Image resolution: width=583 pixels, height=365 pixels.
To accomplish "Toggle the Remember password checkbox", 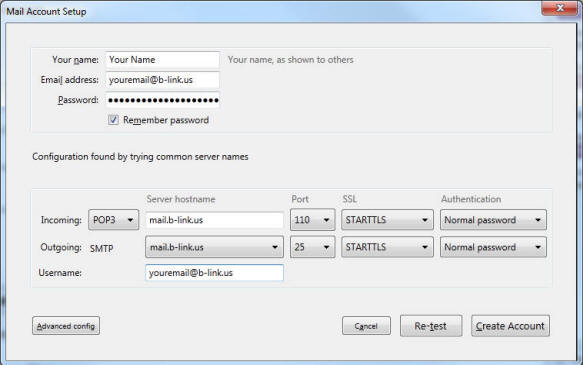I will tap(113, 120).
